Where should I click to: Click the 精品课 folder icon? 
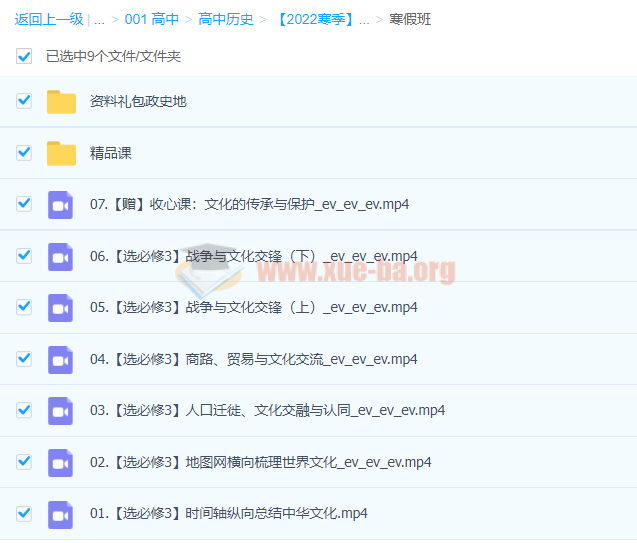pos(61,153)
